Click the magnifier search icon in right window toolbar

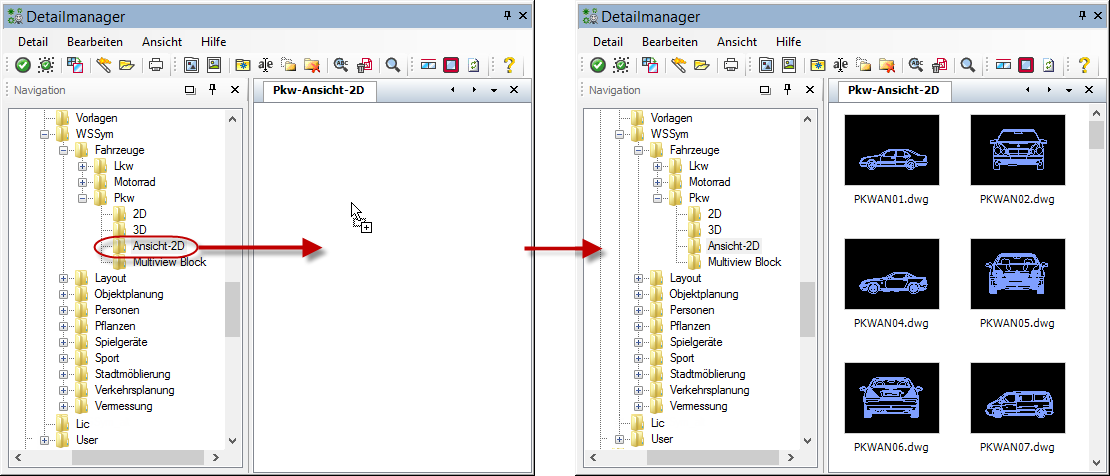click(968, 65)
